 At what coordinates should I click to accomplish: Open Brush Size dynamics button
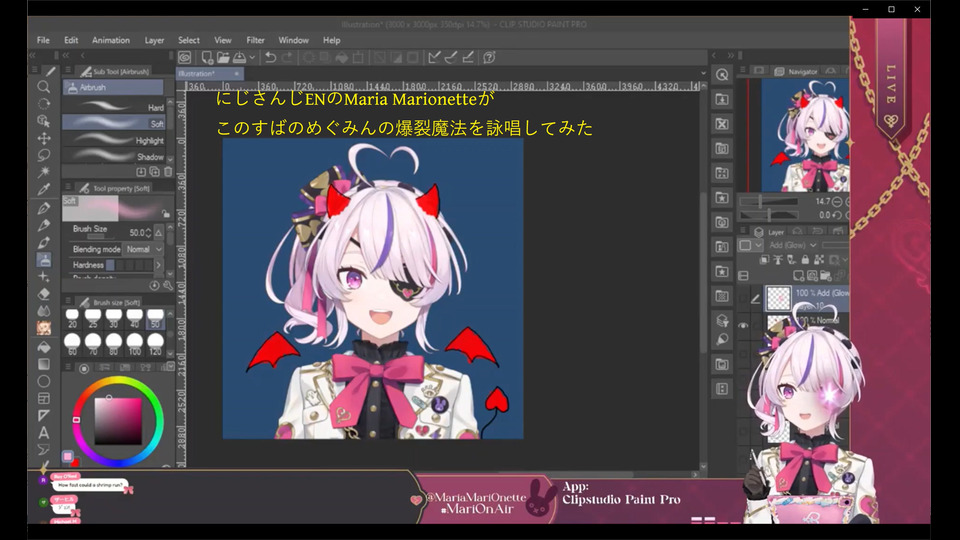[159, 233]
